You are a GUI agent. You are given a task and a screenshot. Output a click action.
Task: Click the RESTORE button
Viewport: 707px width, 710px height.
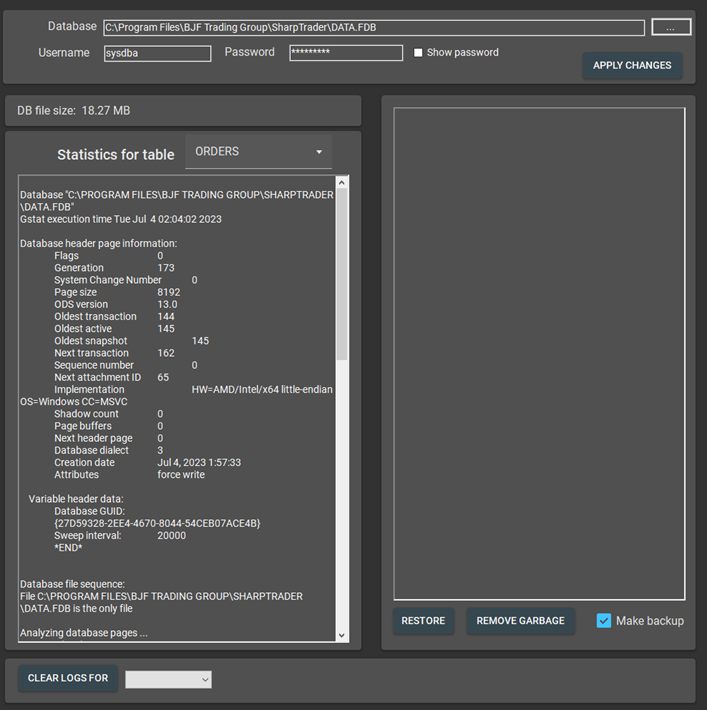click(423, 621)
